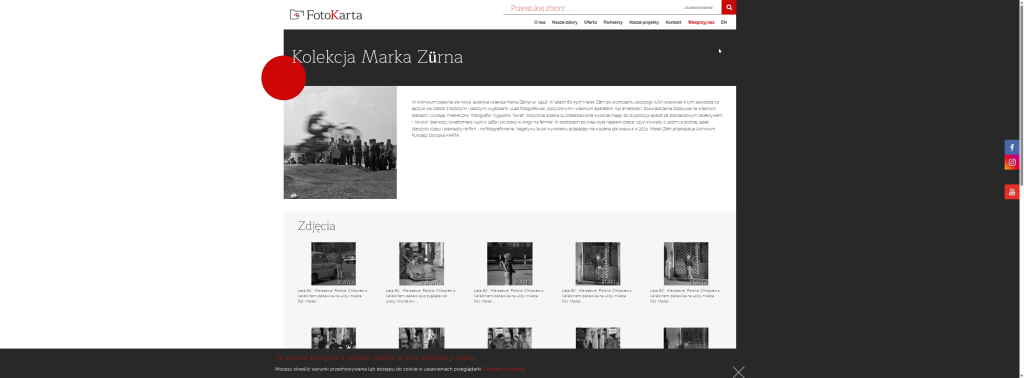Click the FotoKarta logo
1024x378 pixels.
coord(326,14)
